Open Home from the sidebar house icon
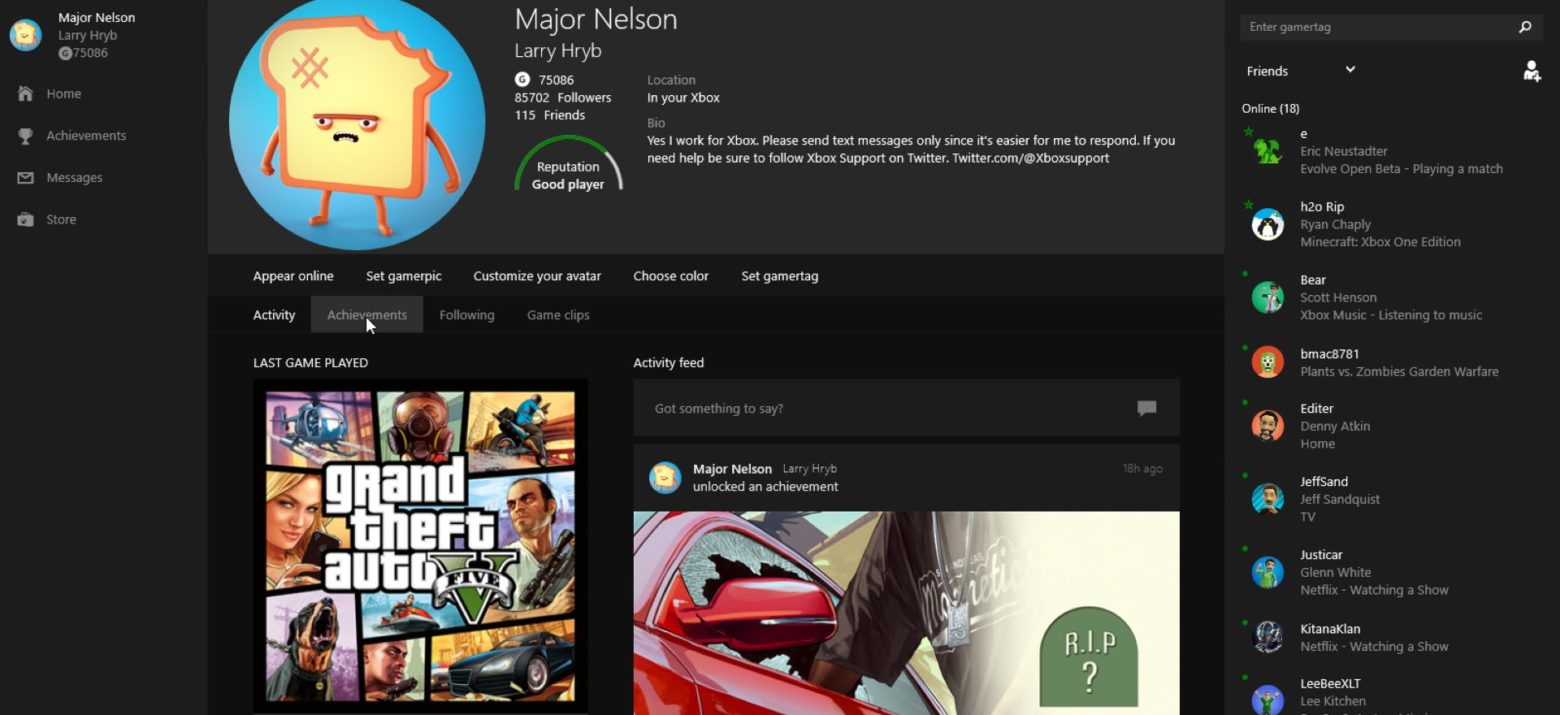The height and width of the screenshot is (715, 1560). (26, 93)
